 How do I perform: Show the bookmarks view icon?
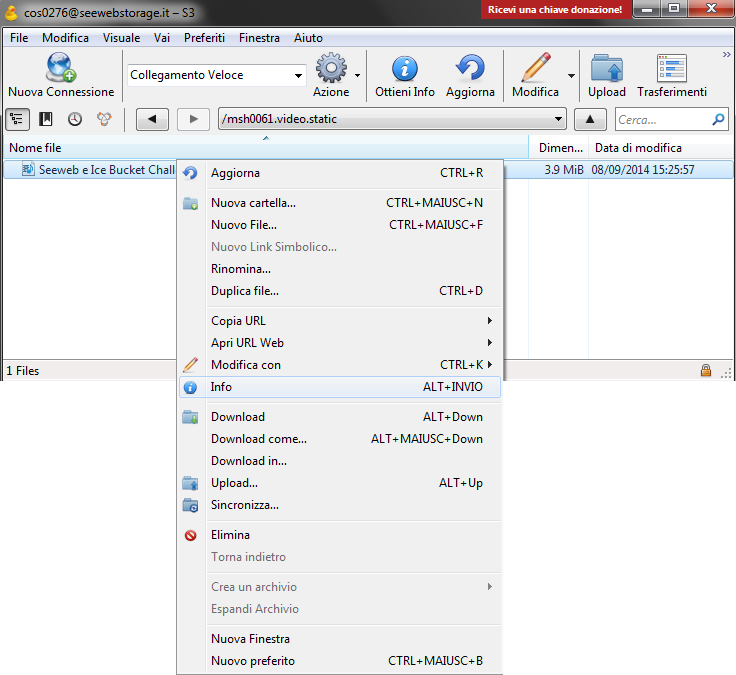[x=46, y=119]
